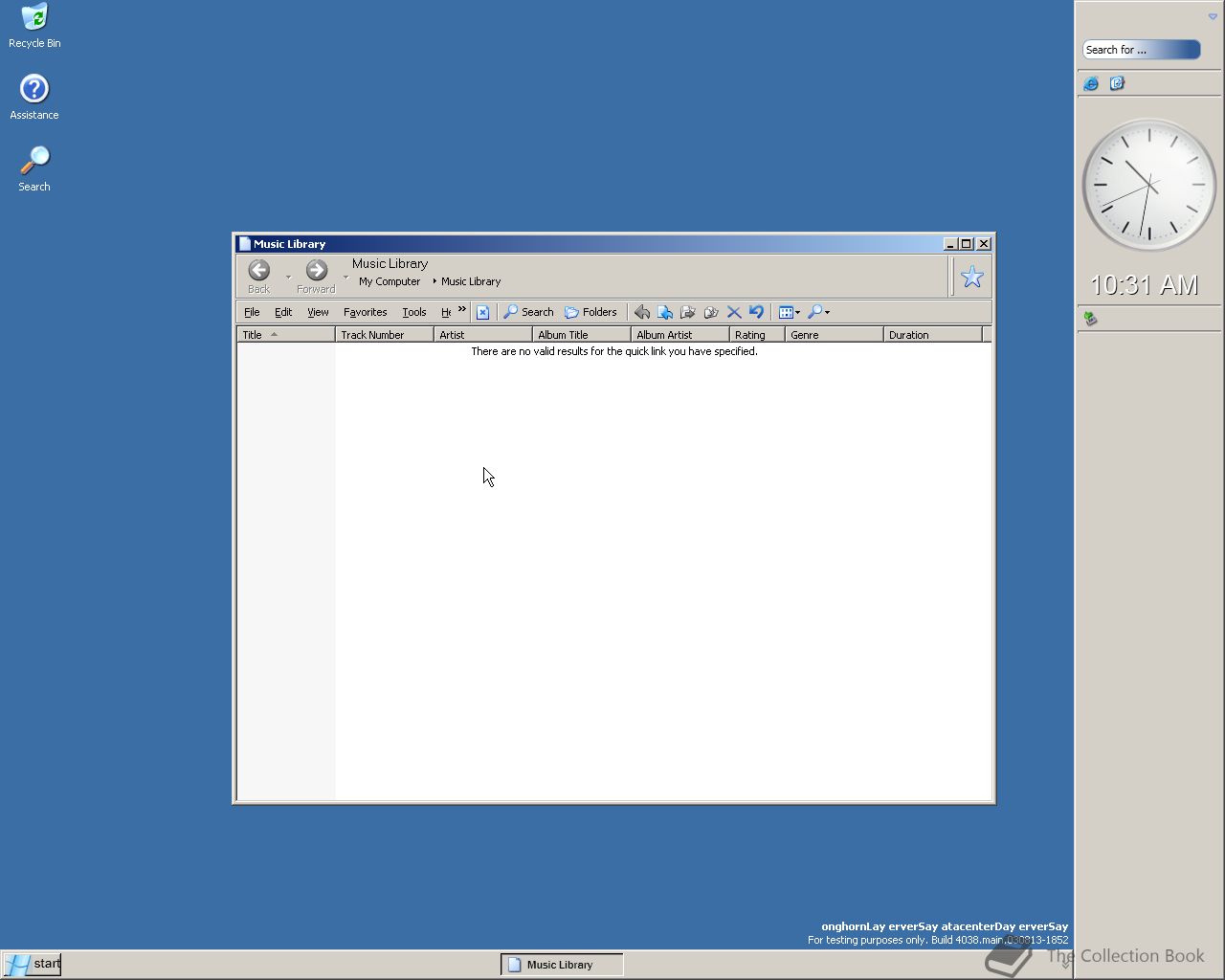This screenshot has width=1225, height=980.
Task: Sort by the Rating column header
Action: coord(757,335)
